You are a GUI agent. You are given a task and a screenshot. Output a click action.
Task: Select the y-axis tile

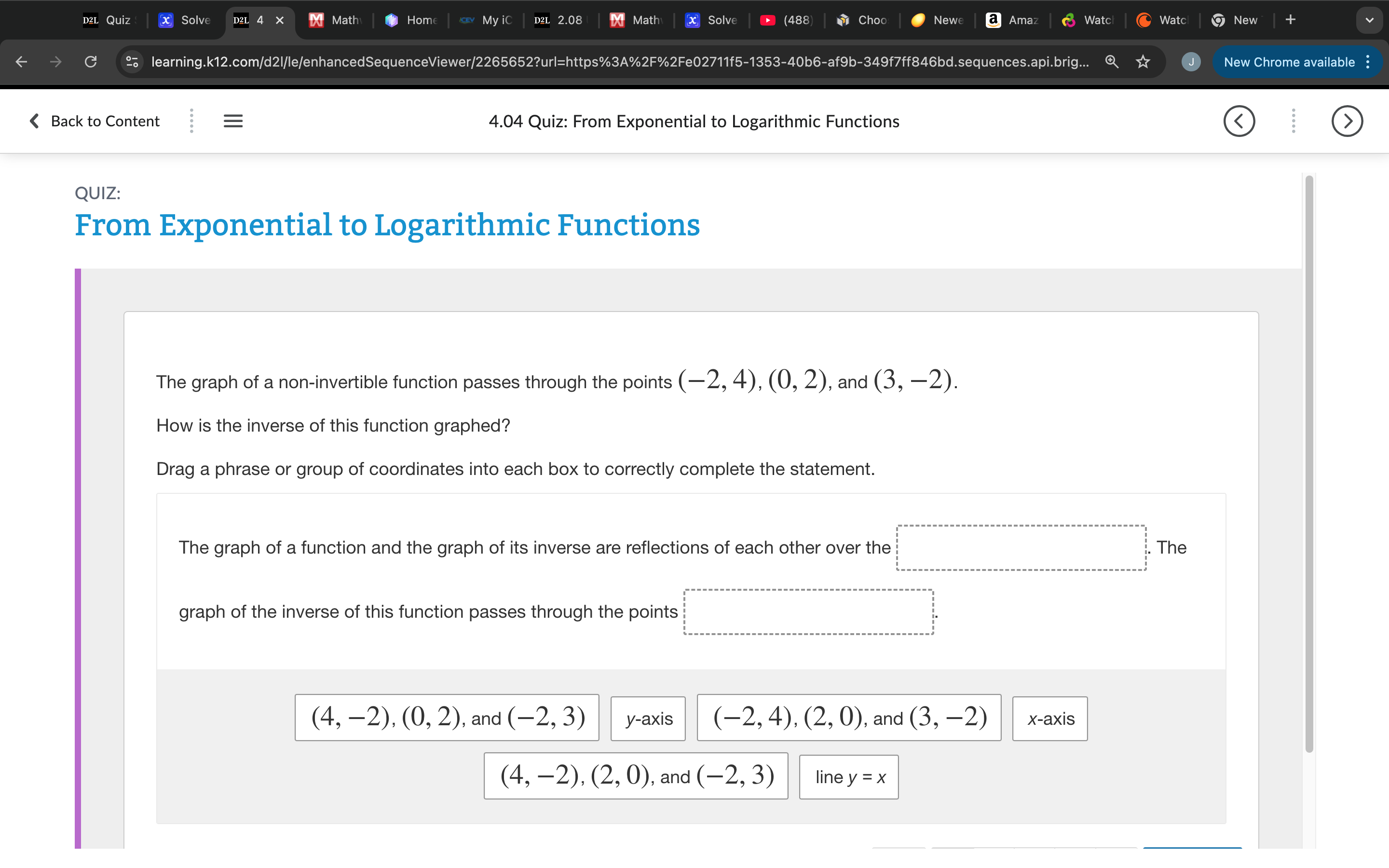648,718
